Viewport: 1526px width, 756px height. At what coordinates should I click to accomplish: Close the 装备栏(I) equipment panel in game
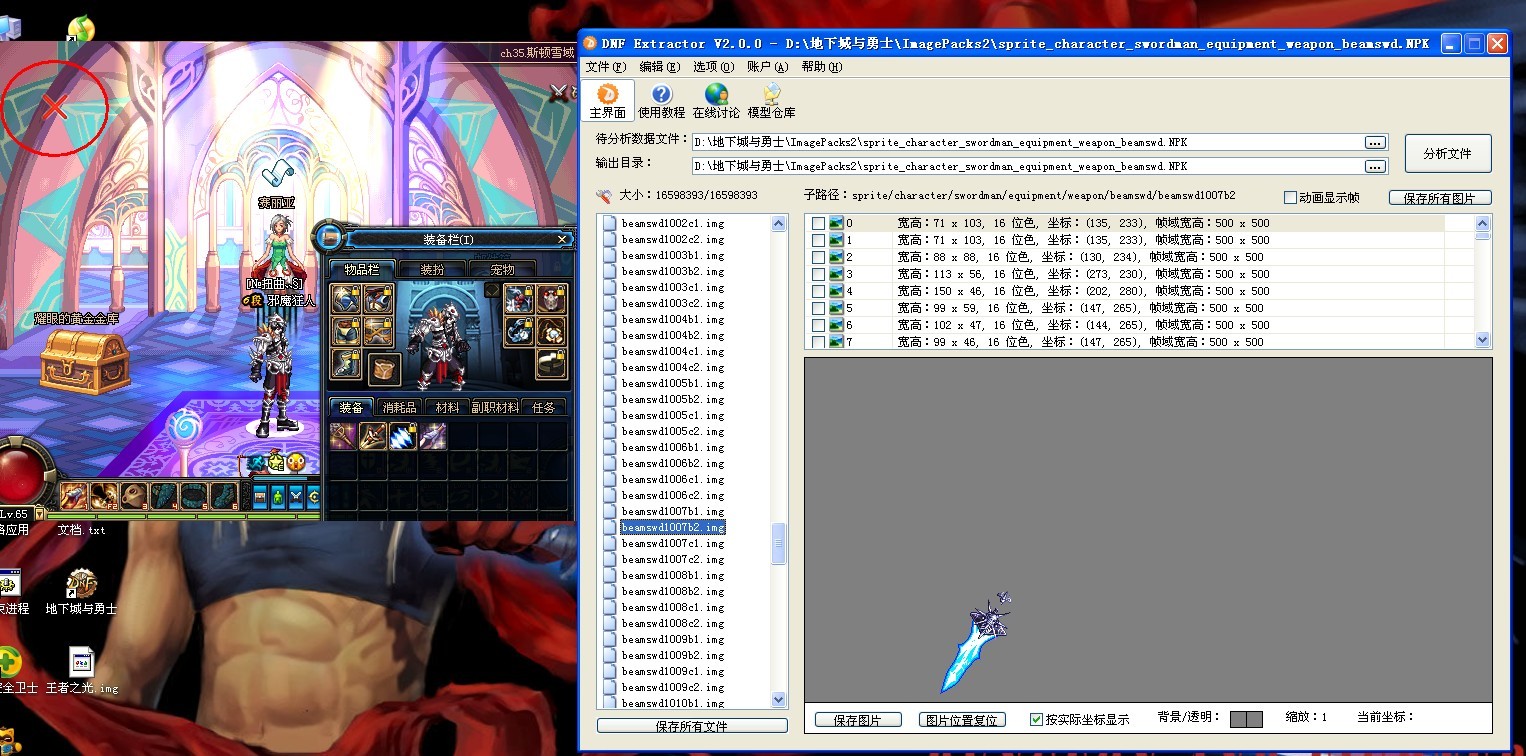pos(563,239)
